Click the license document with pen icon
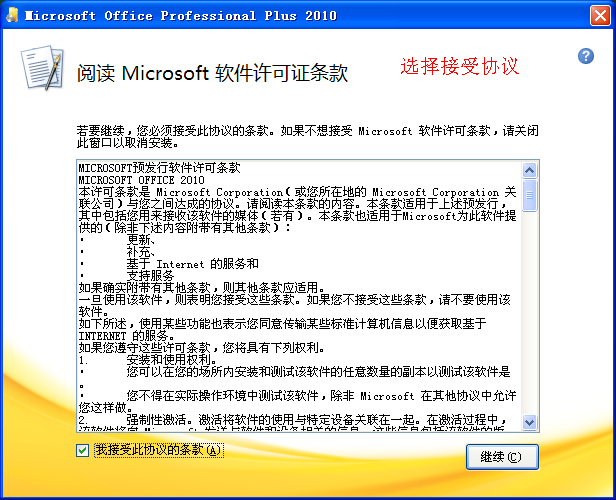Image resolution: width=616 pixels, height=500 pixels. click(42, 68)
